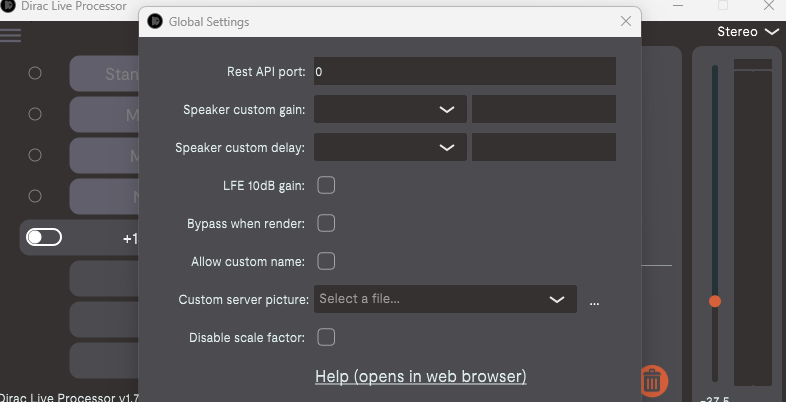Image resolution: width=786 pixels, height=402 pixels.
Task: Open the hamburger menu icon
Action: (11, 35)
